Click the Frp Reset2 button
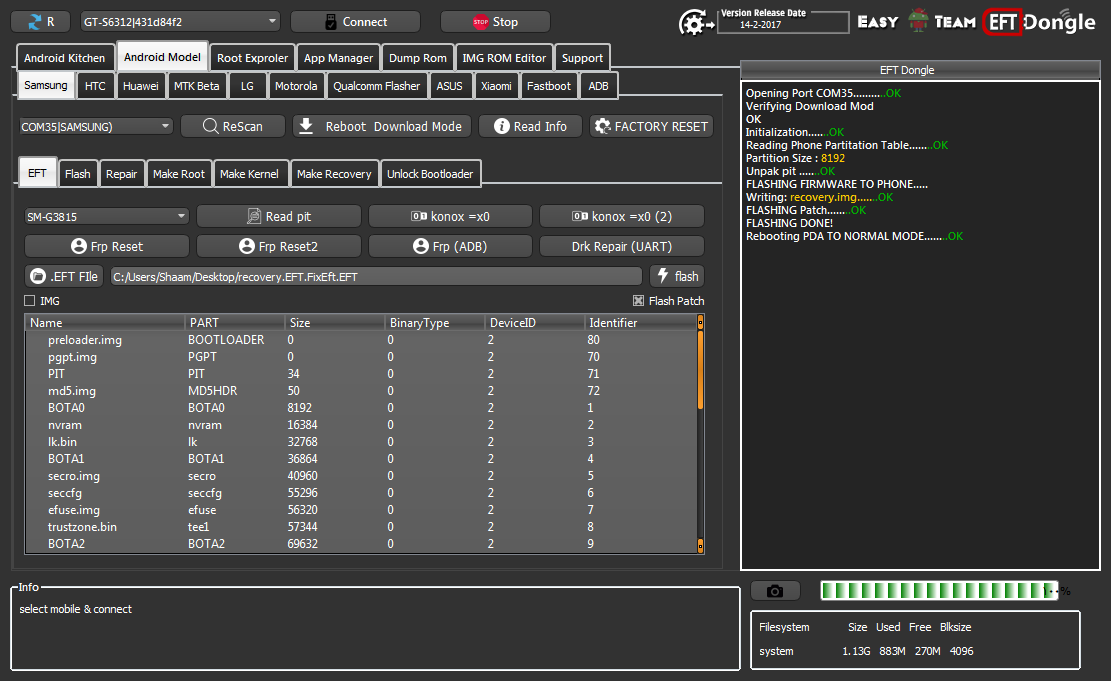This screenshot has height=681, width=1111. click(278, 246)
